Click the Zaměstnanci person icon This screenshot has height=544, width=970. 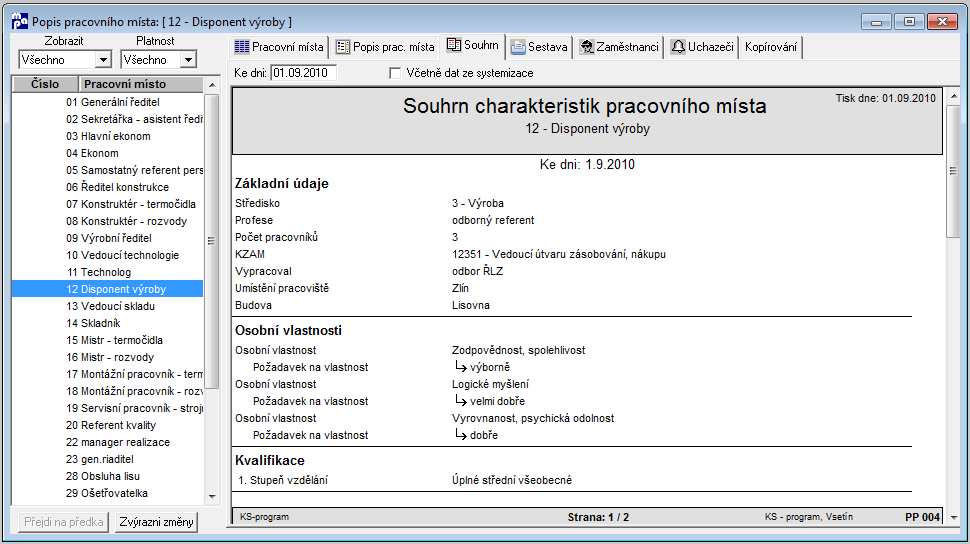[x=586, y=47]
